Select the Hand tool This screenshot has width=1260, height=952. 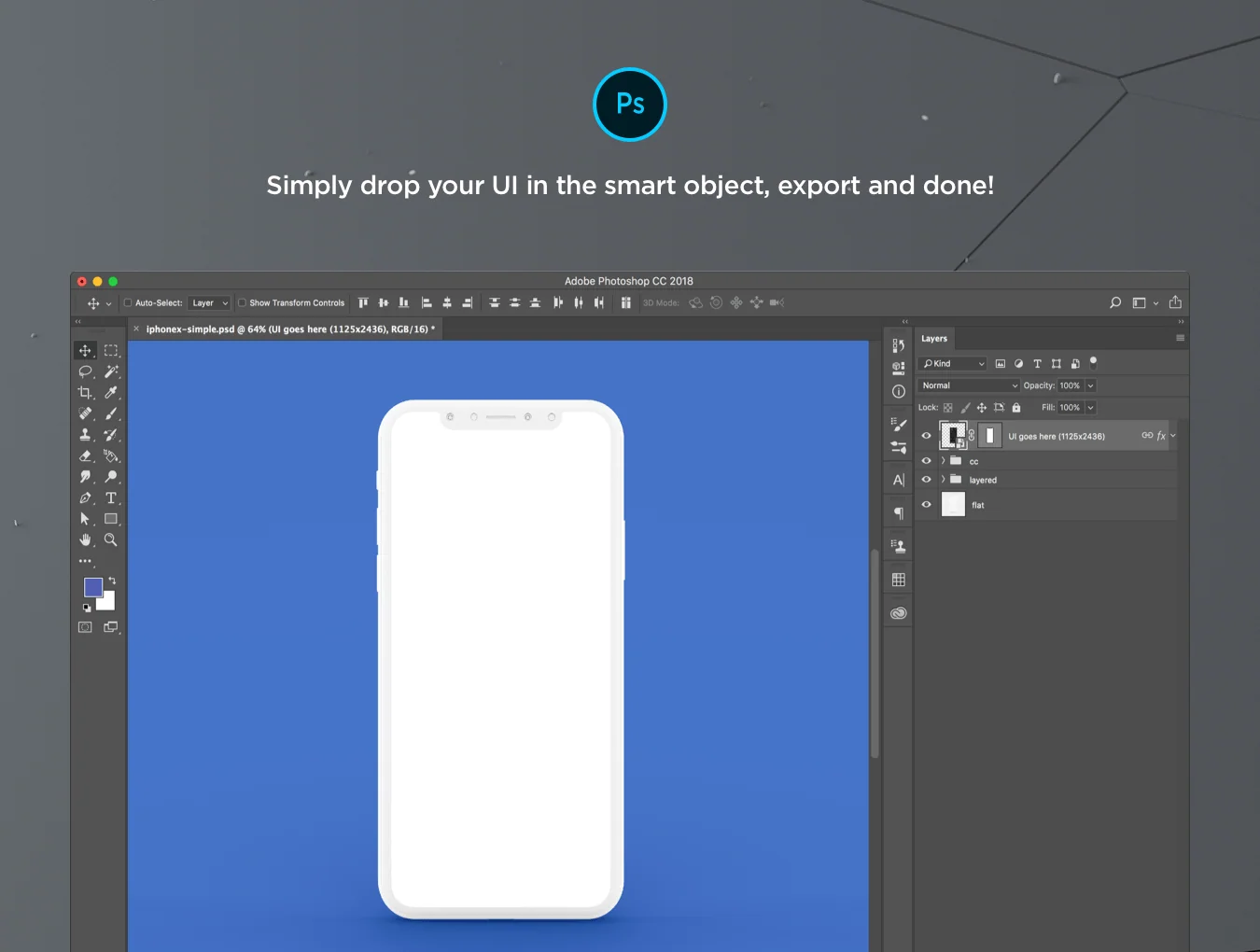[x=85, y=540]
